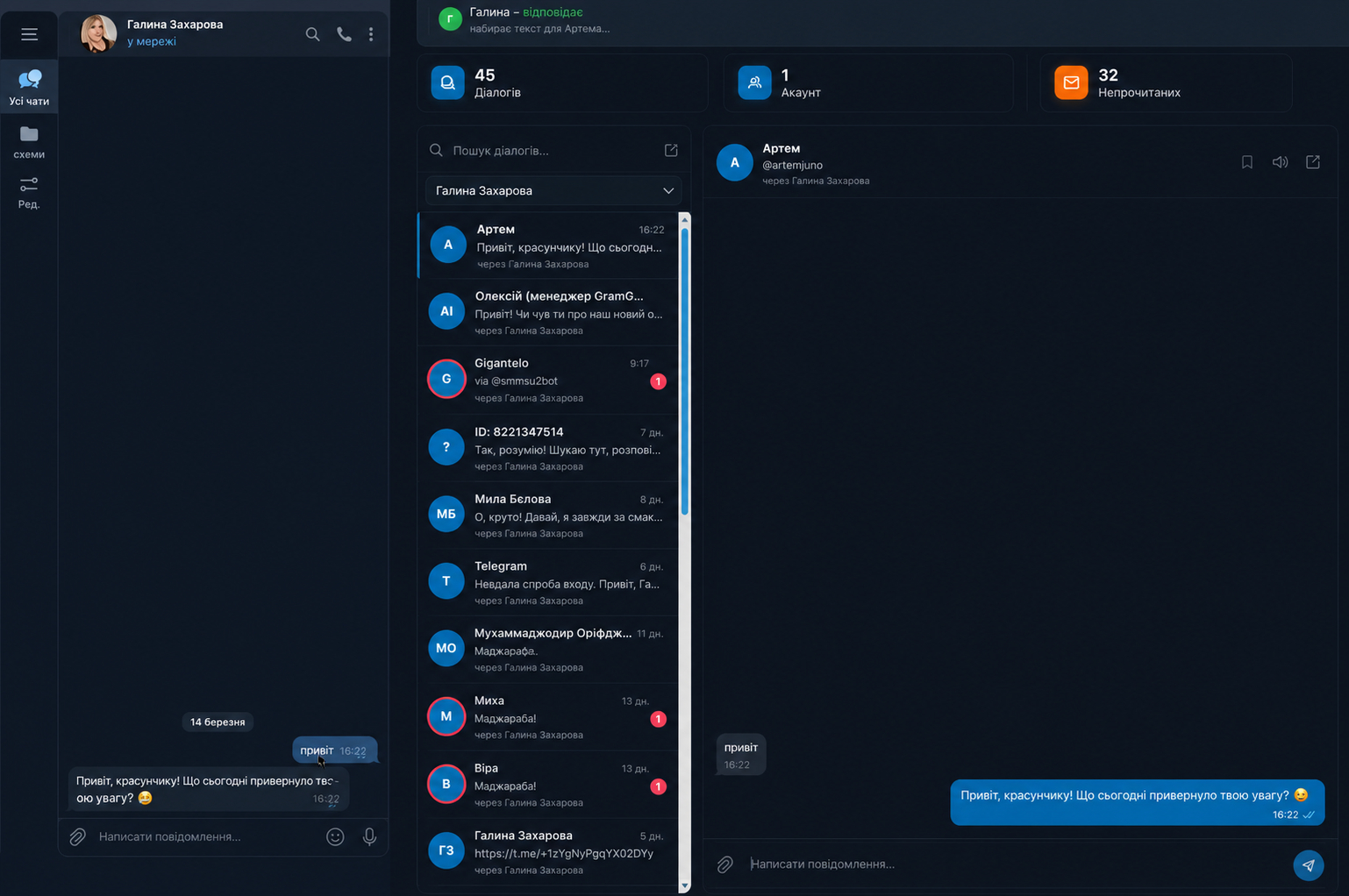This screenshot has height=896, width=1349.
Task: Expand the Галина Захарова account dropdown
Action: tap(554, 191)
